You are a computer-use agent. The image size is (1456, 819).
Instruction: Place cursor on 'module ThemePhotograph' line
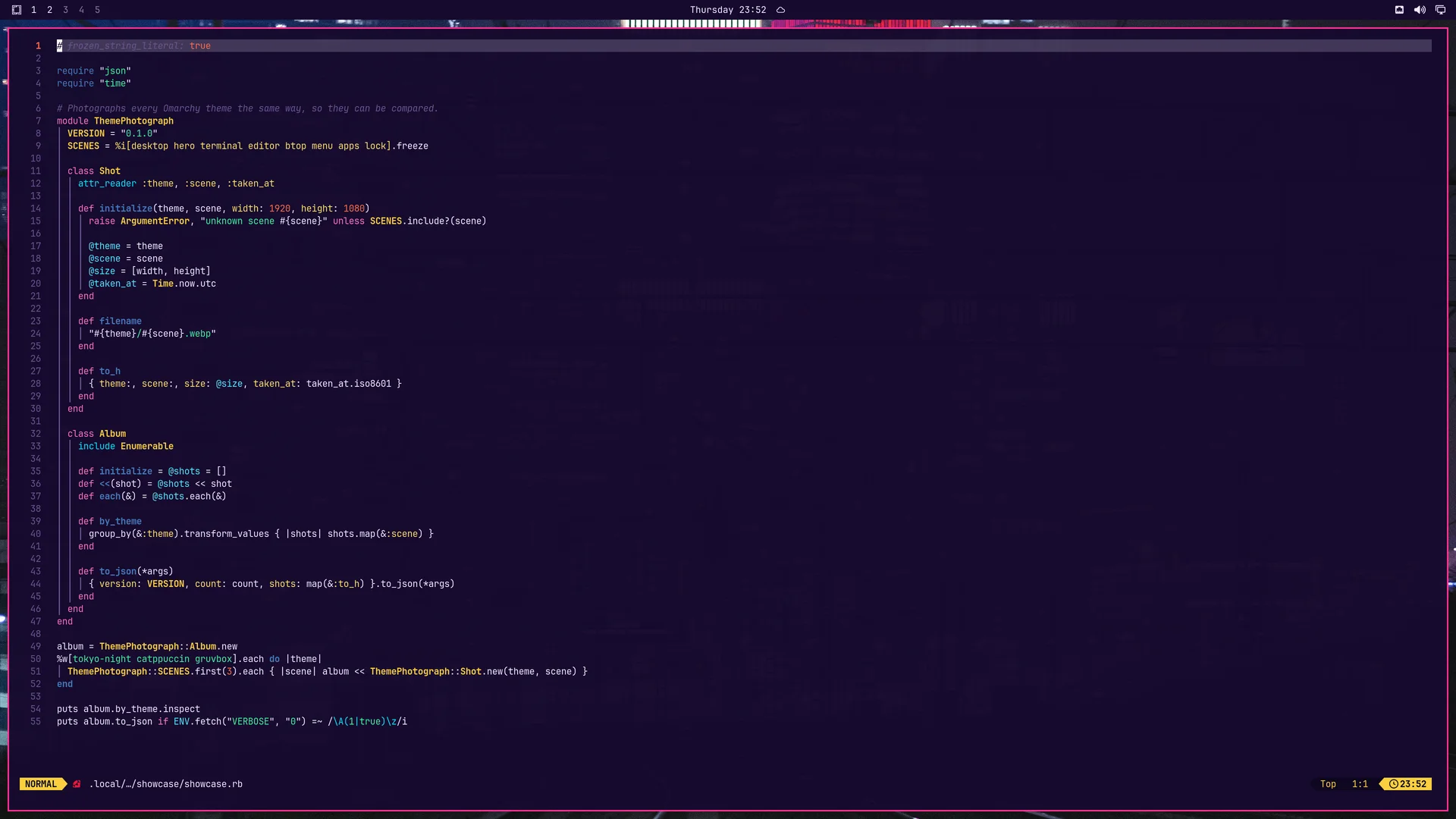[115, 121]
